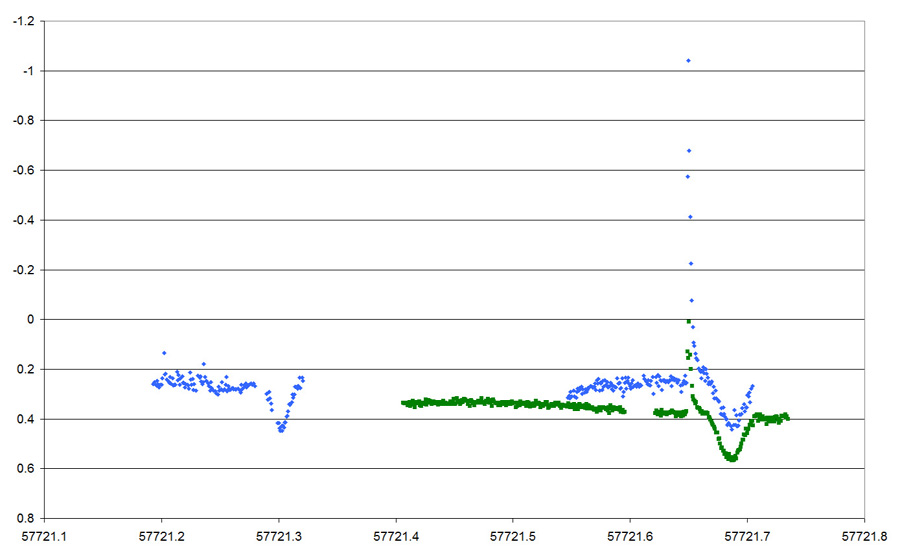900x555 pixels.
Task: Select the blue outlier point above 57721.2
Action: pos(164,353)
